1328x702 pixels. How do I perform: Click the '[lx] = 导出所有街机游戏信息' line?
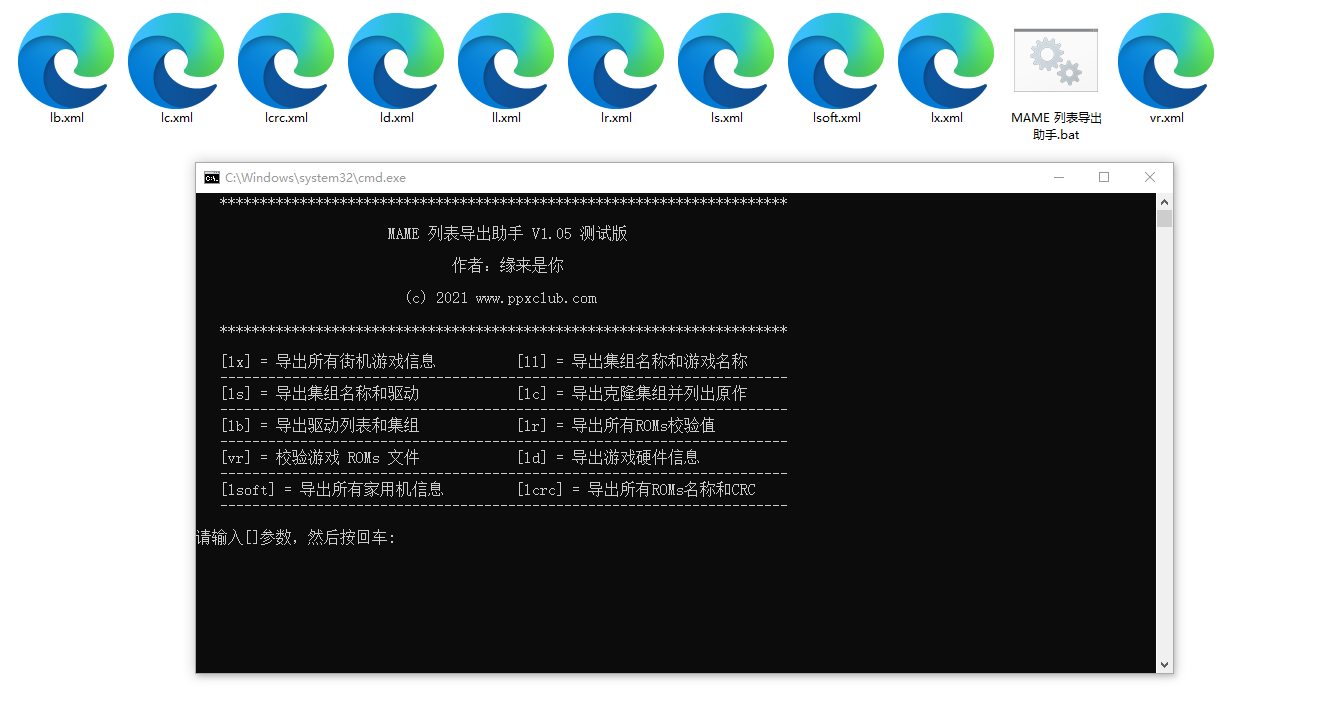point(328,361)
